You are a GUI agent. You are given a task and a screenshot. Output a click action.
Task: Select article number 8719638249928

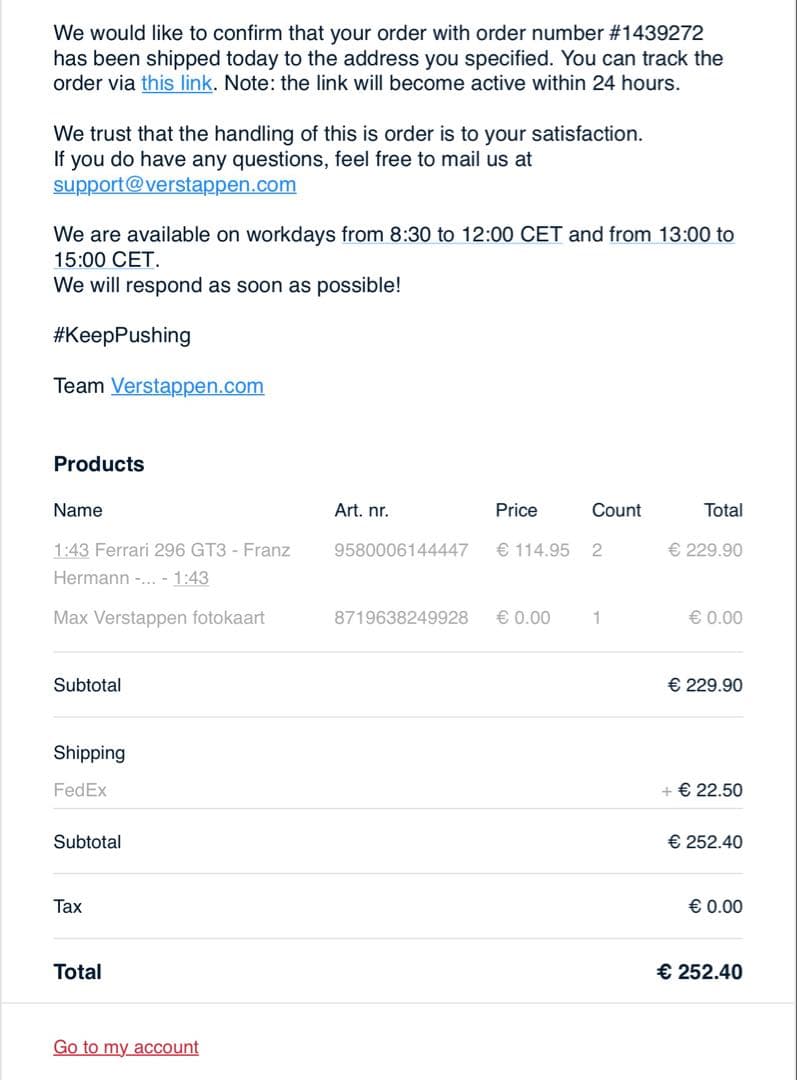tap(401, 617)
